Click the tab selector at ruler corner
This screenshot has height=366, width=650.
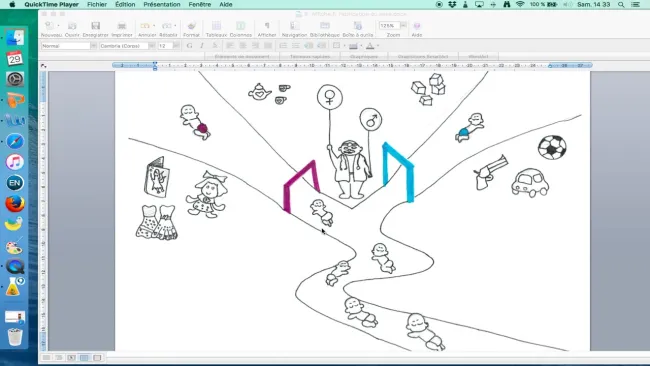point(44,66)
